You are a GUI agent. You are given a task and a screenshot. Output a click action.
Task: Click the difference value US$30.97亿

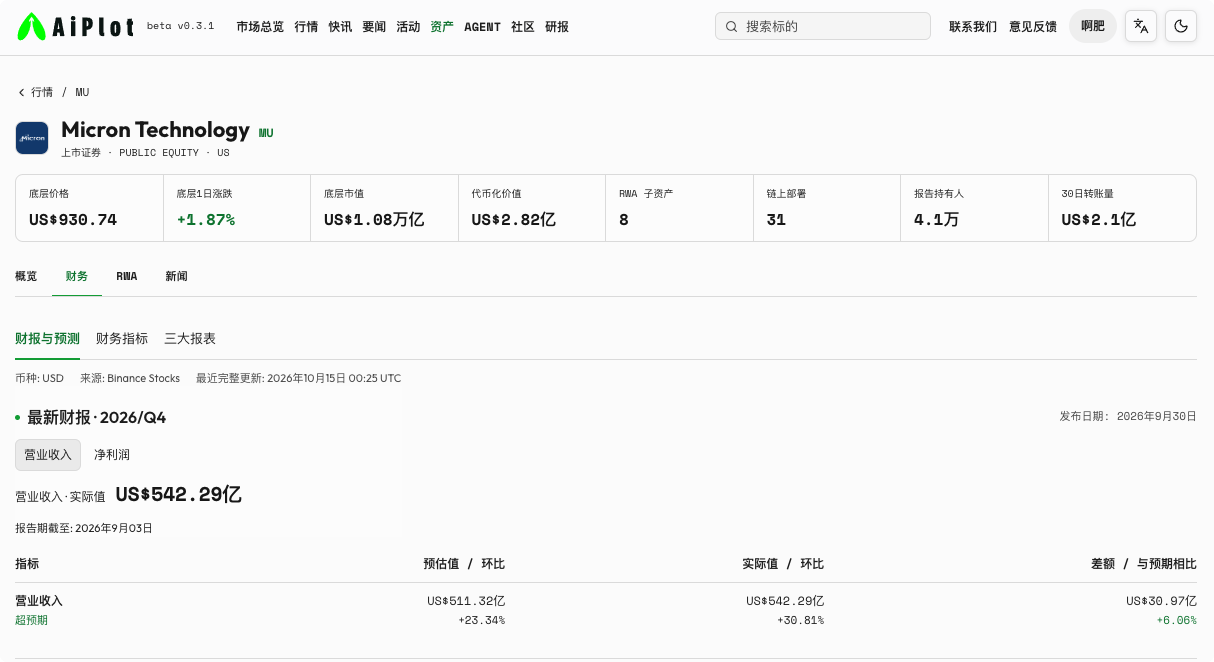pyautogui.click(x=1161, y=601)
